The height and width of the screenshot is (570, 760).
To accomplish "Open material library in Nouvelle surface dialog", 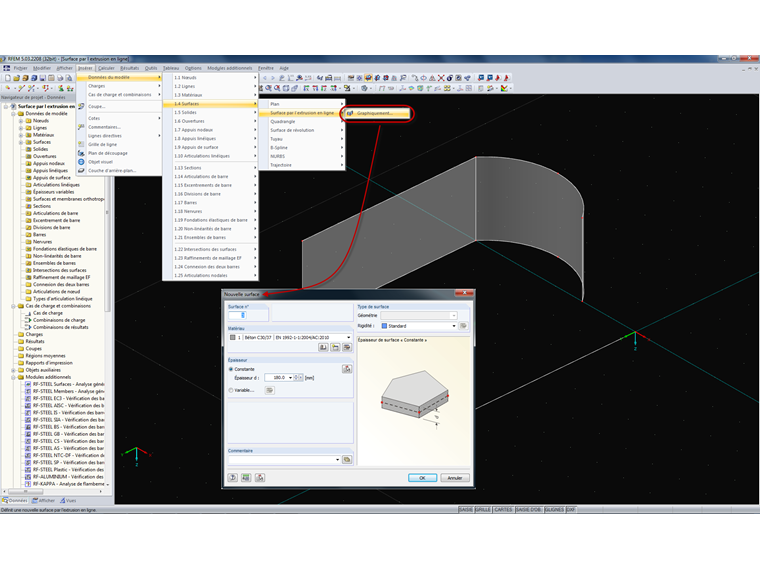I will 323,347.
